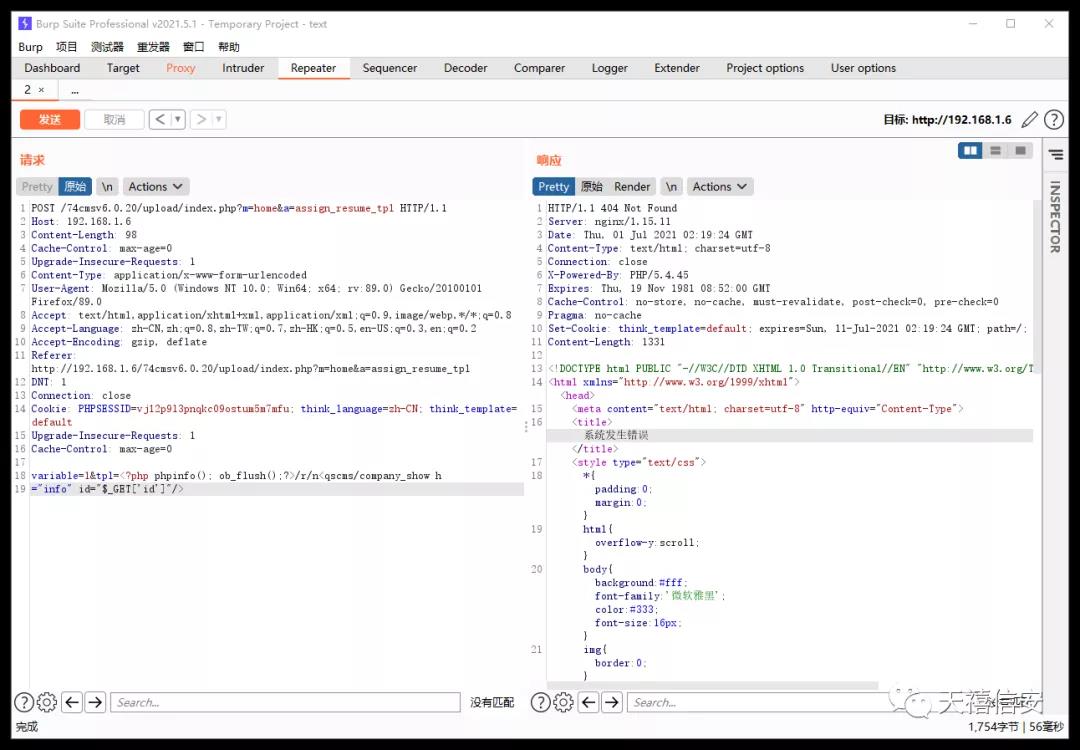Toggle \n non-printable chars in response

[671, 187]
